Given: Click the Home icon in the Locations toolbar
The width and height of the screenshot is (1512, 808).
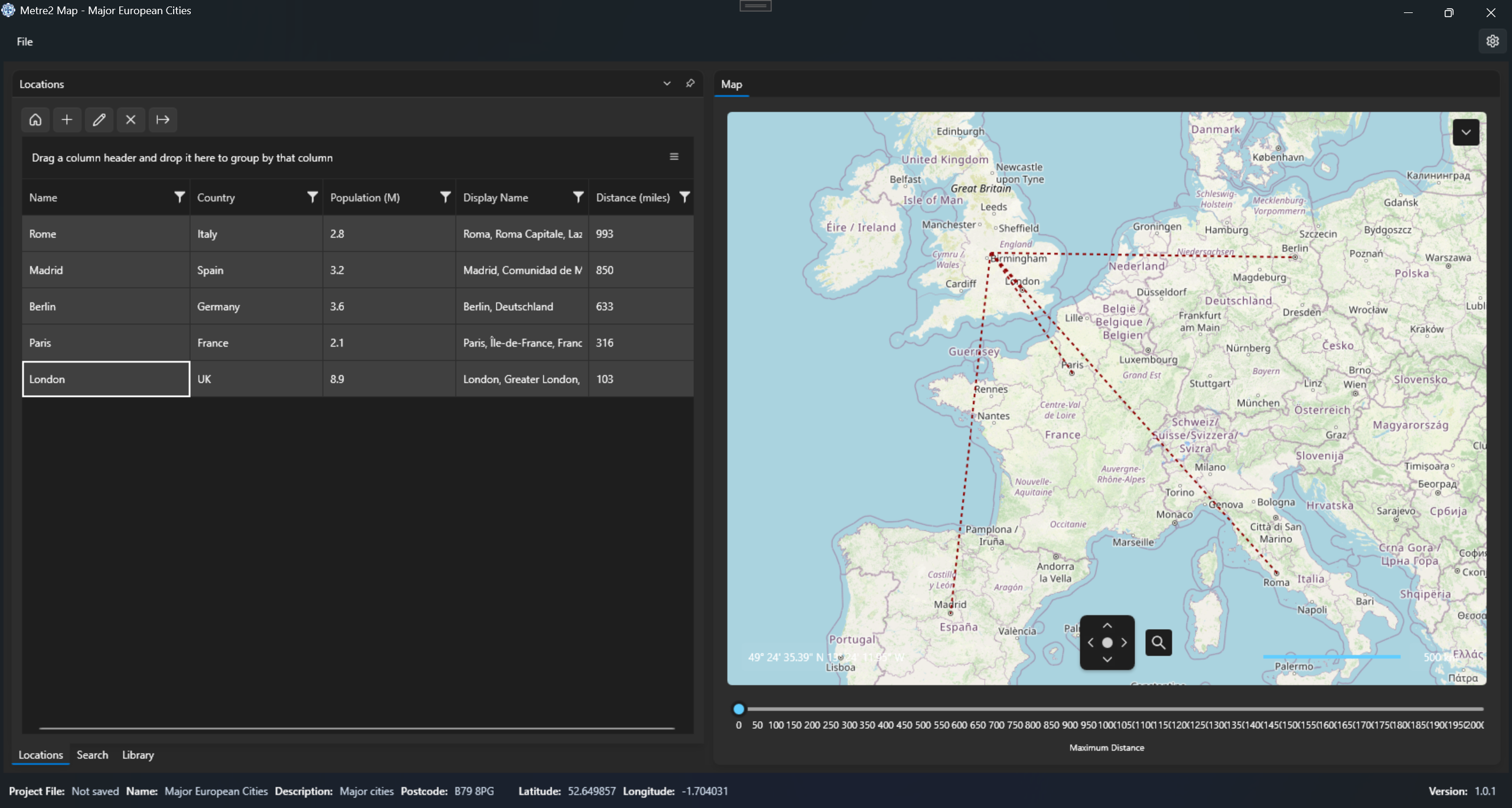Looking at the screenshot, I should click(35, 119).
